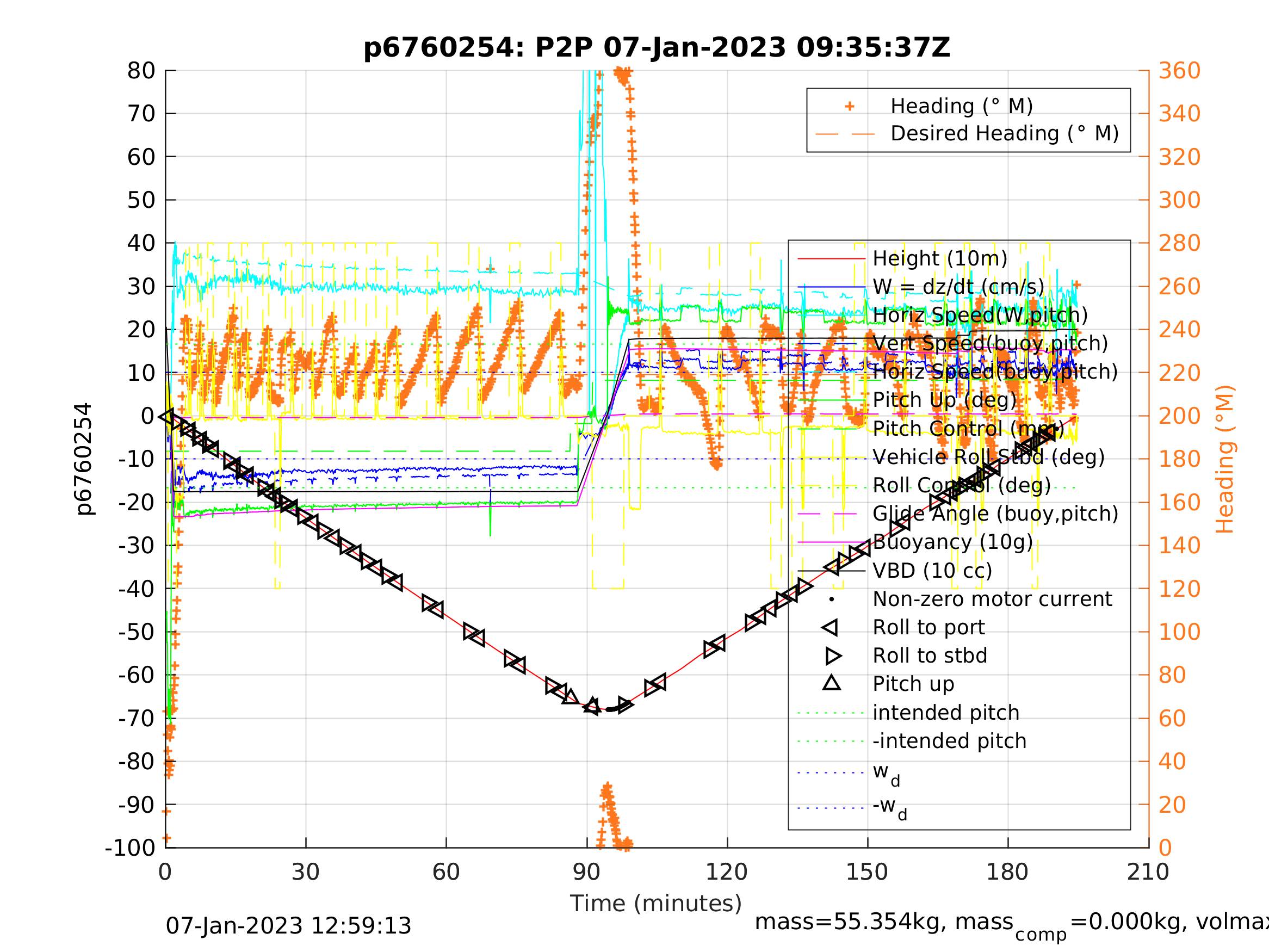Click the '80' tick on left axis

tap(141, 71)
